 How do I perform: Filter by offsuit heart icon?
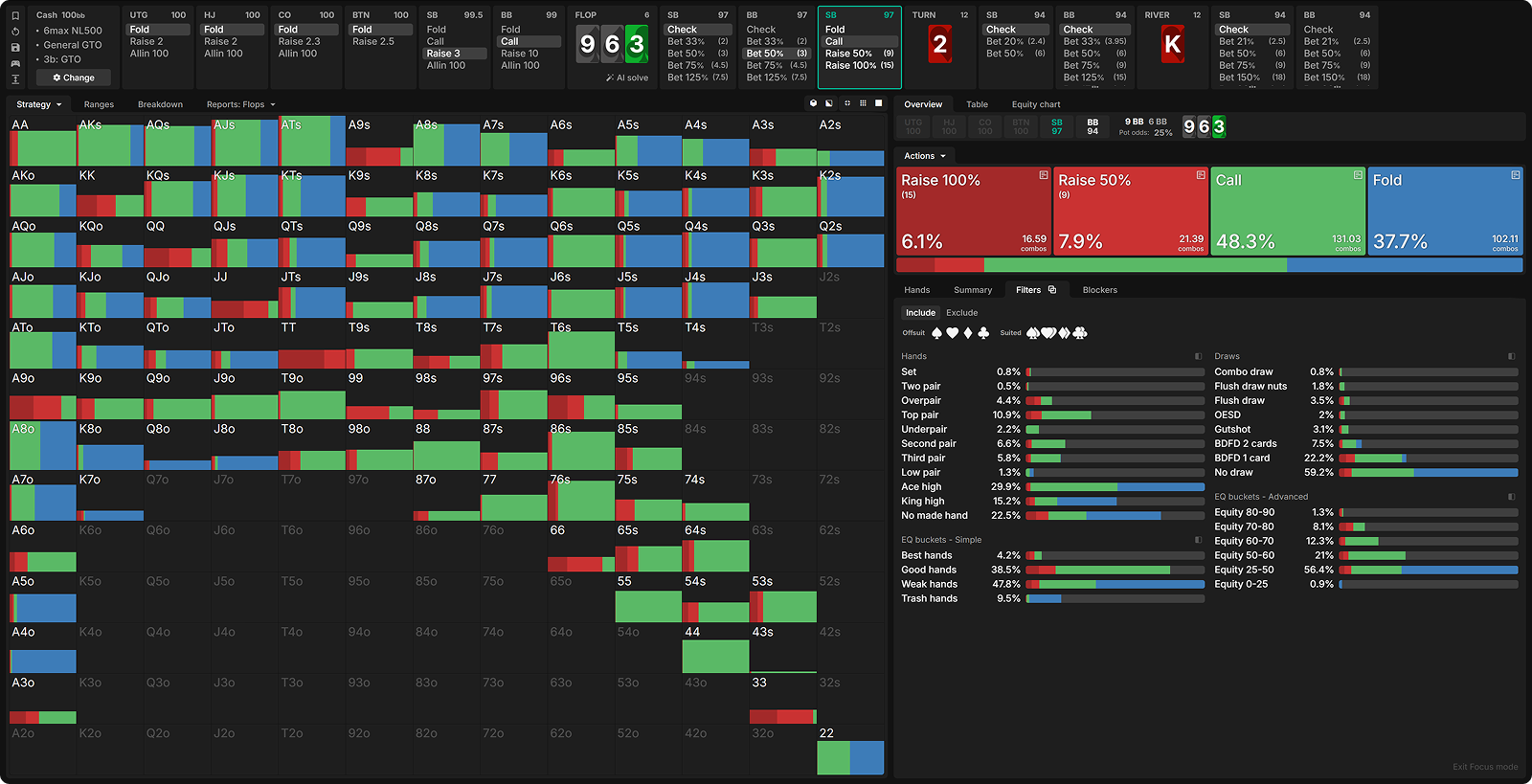952,333
